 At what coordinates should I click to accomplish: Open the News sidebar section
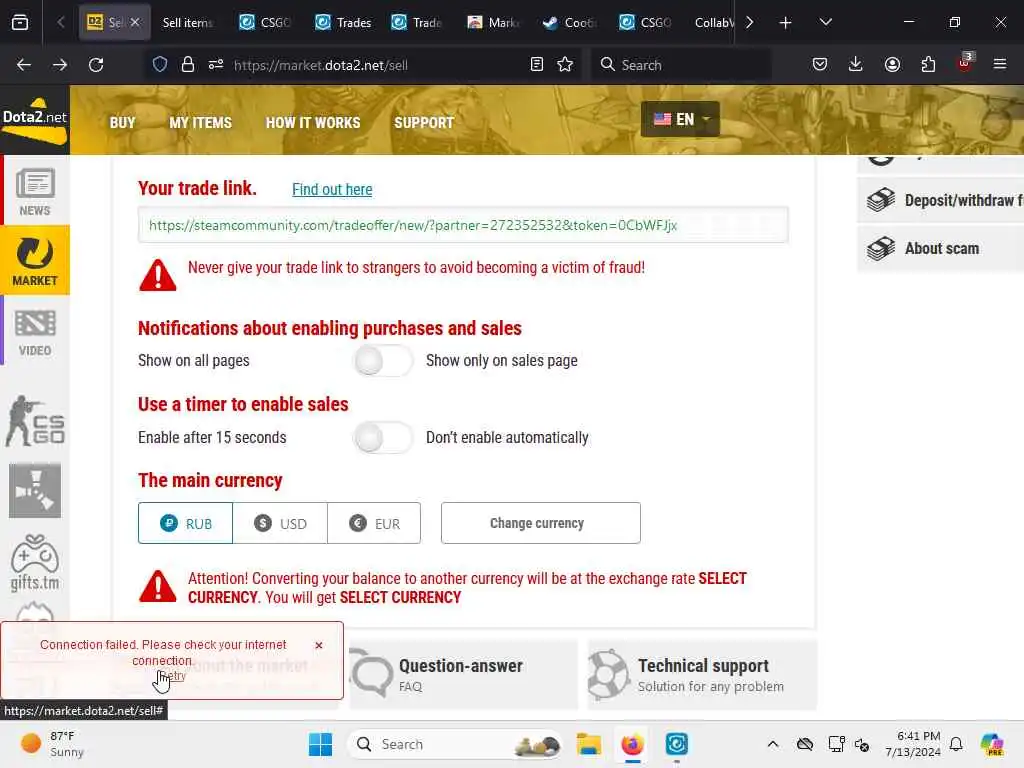[35, 191]
